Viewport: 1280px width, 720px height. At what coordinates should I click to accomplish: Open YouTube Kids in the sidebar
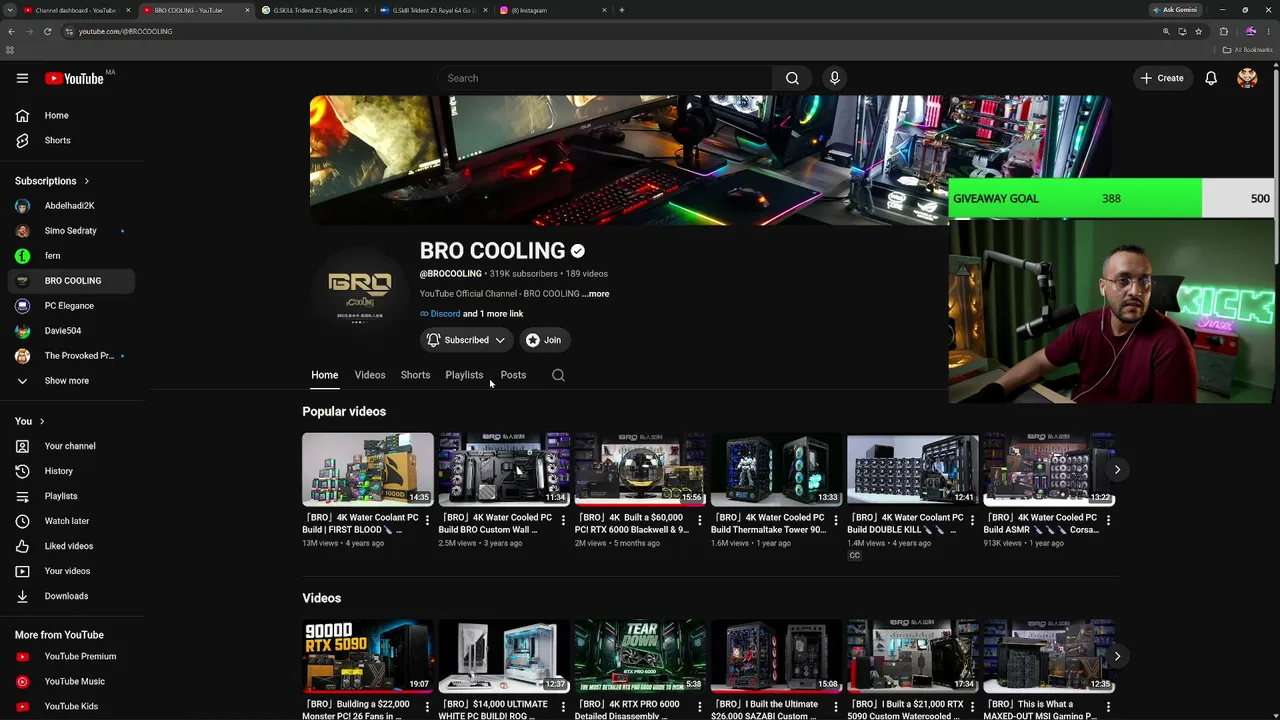pos(72,706)
